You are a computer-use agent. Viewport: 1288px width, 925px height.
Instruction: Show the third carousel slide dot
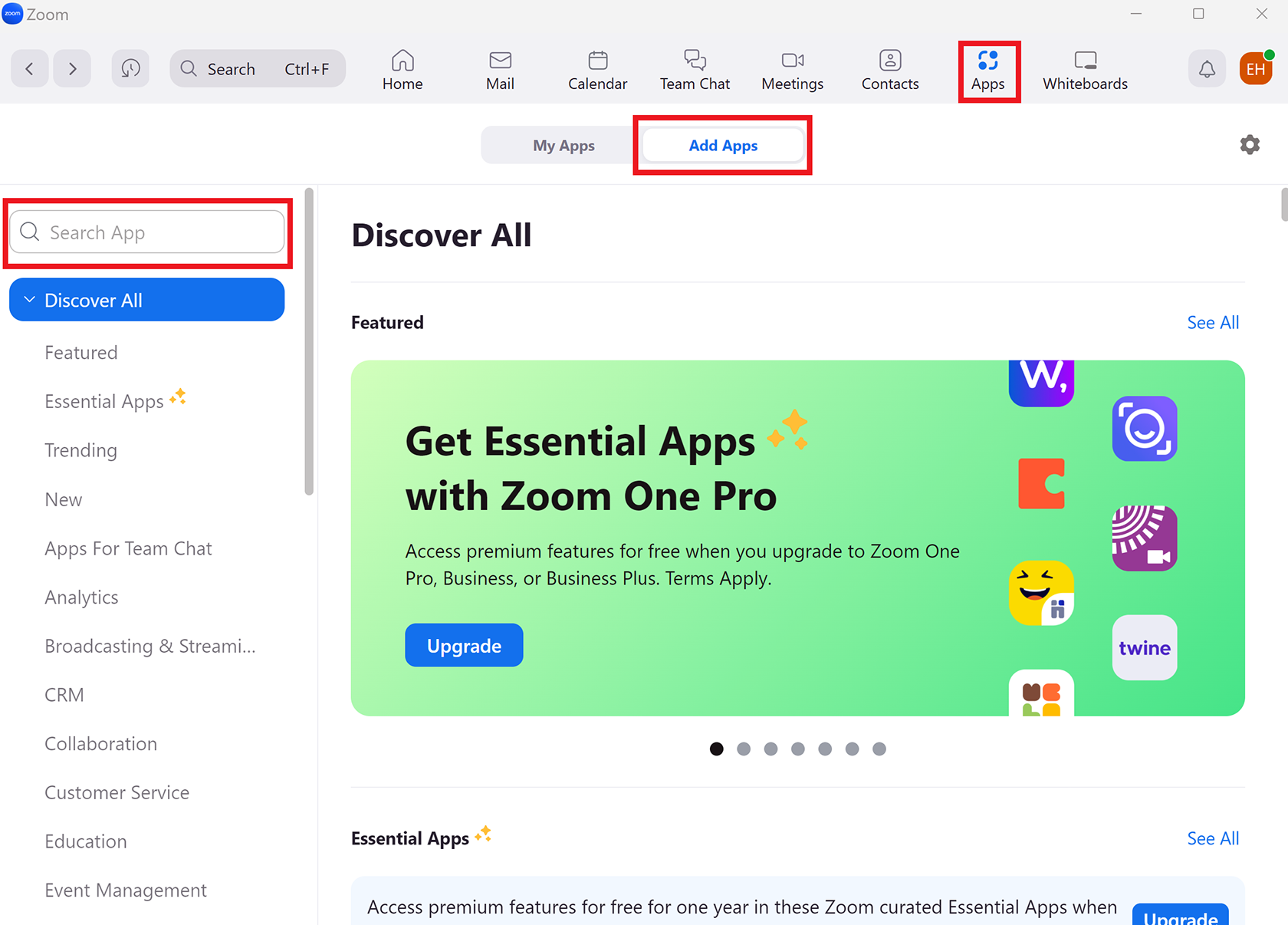click(x=770, y=749)
